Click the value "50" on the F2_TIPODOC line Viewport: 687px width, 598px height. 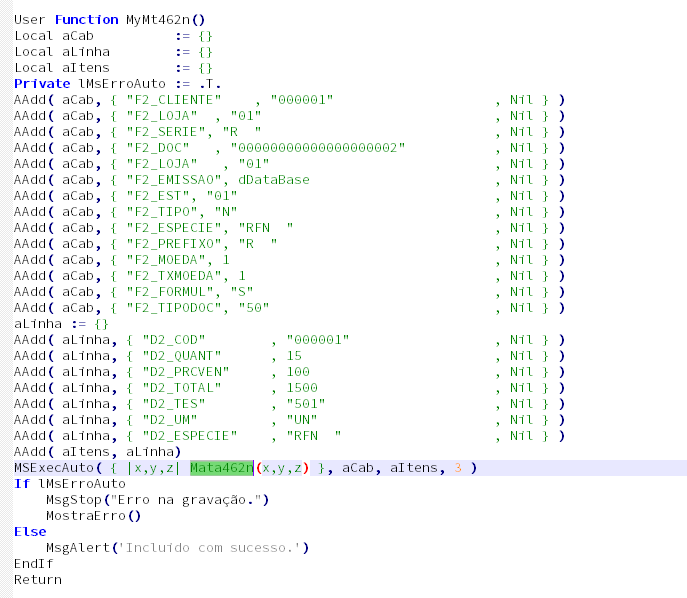tap(254, 308)
